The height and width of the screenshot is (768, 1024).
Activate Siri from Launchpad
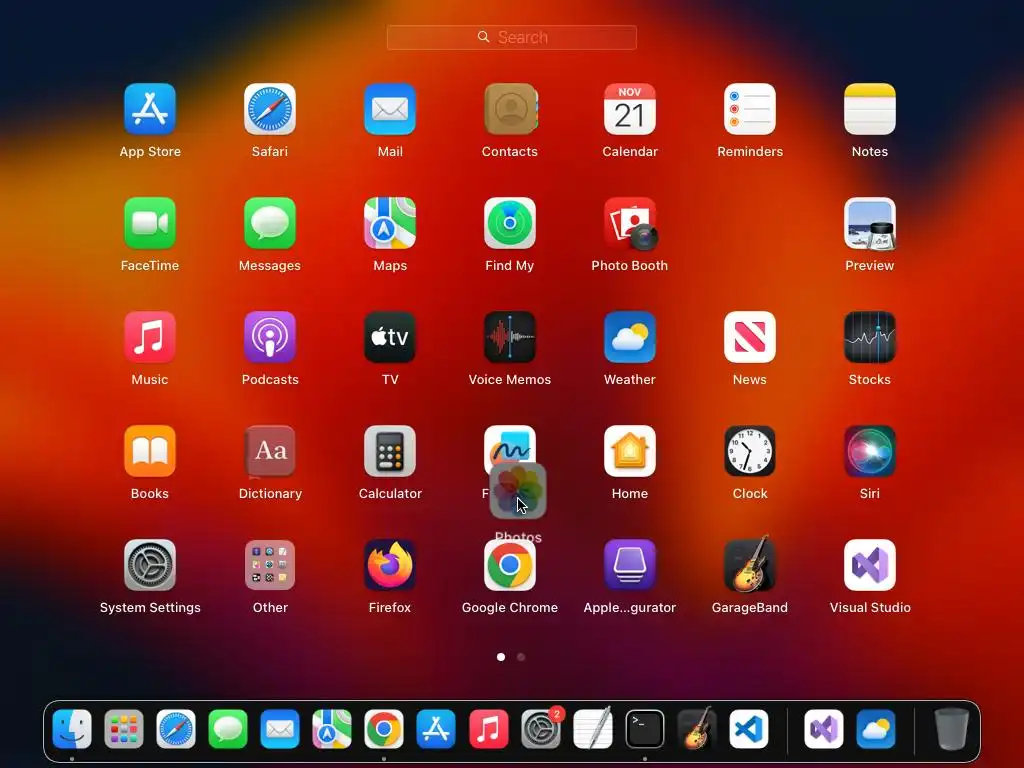point(870,451)
